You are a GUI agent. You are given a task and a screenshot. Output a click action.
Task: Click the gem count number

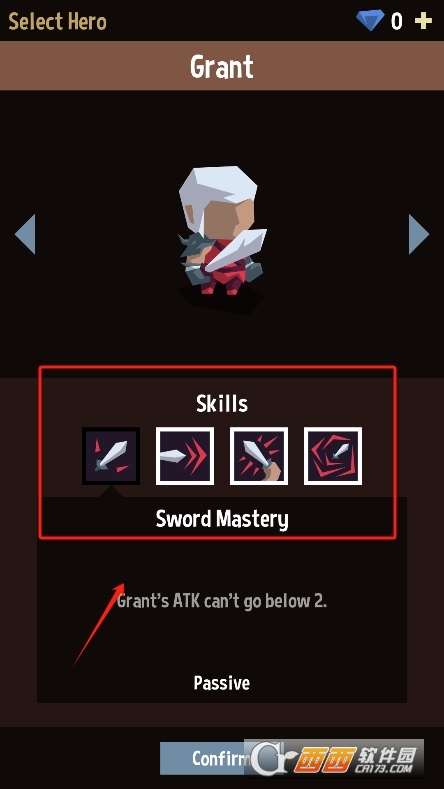point(397,21)
